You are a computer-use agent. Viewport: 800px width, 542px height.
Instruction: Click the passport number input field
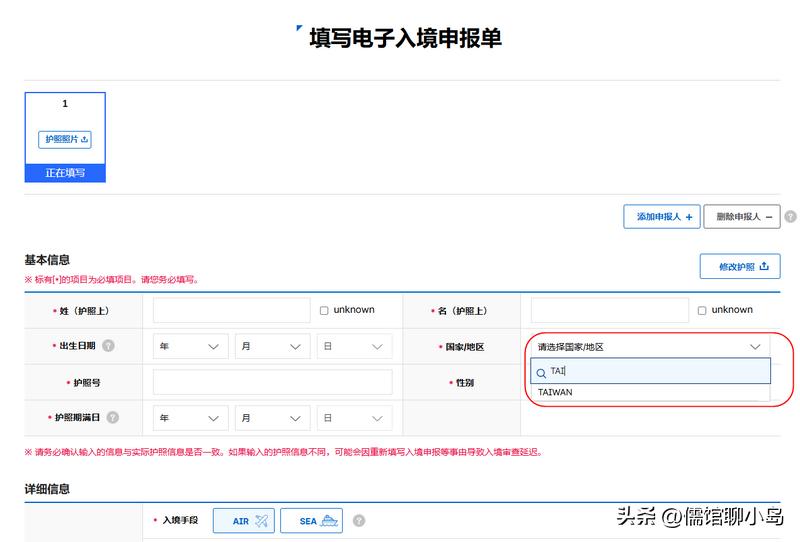pos(272,382)
